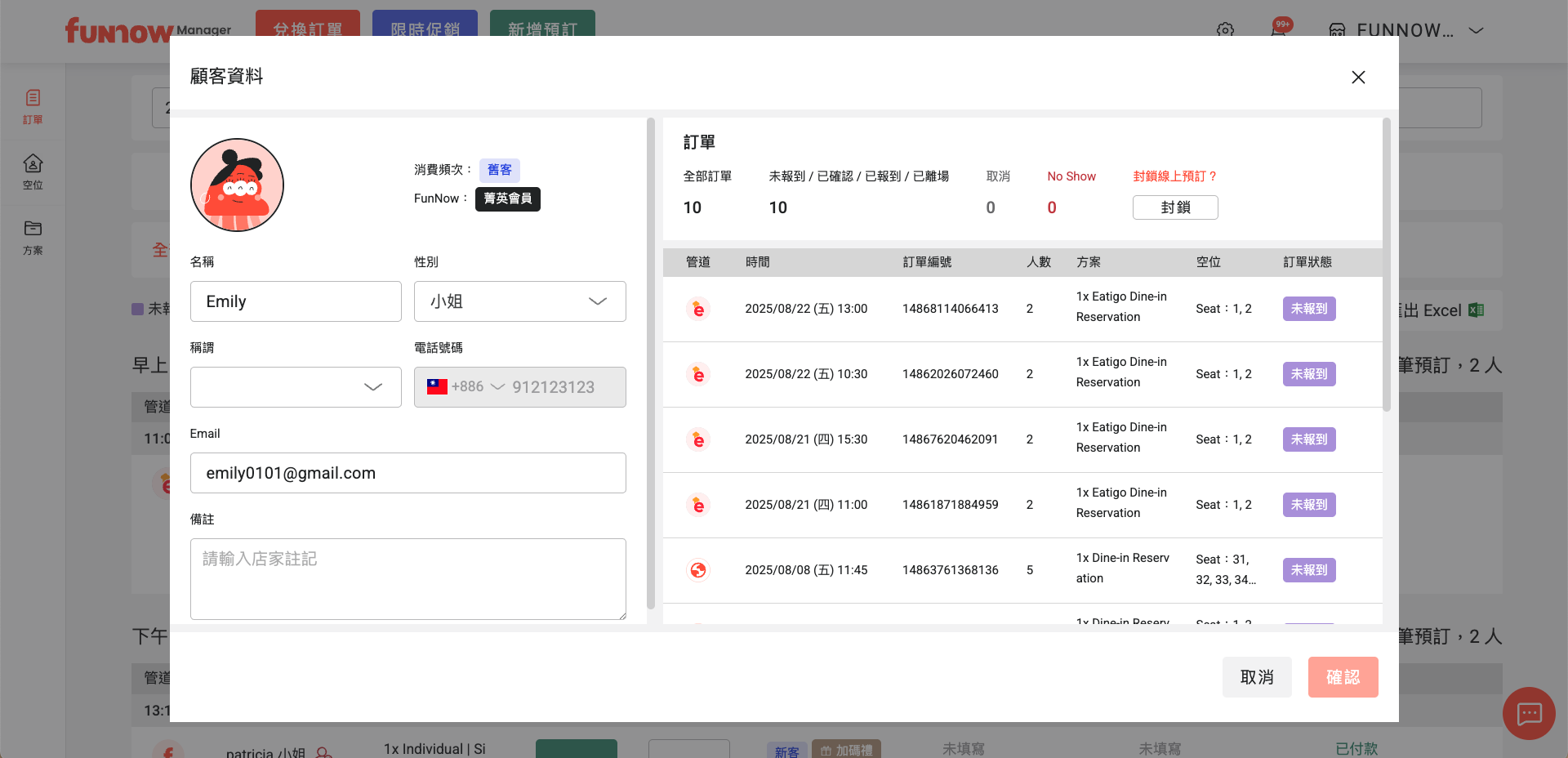
Task: Click Eatigo channel icon for 10:30 order
Action: pos(698,375)
